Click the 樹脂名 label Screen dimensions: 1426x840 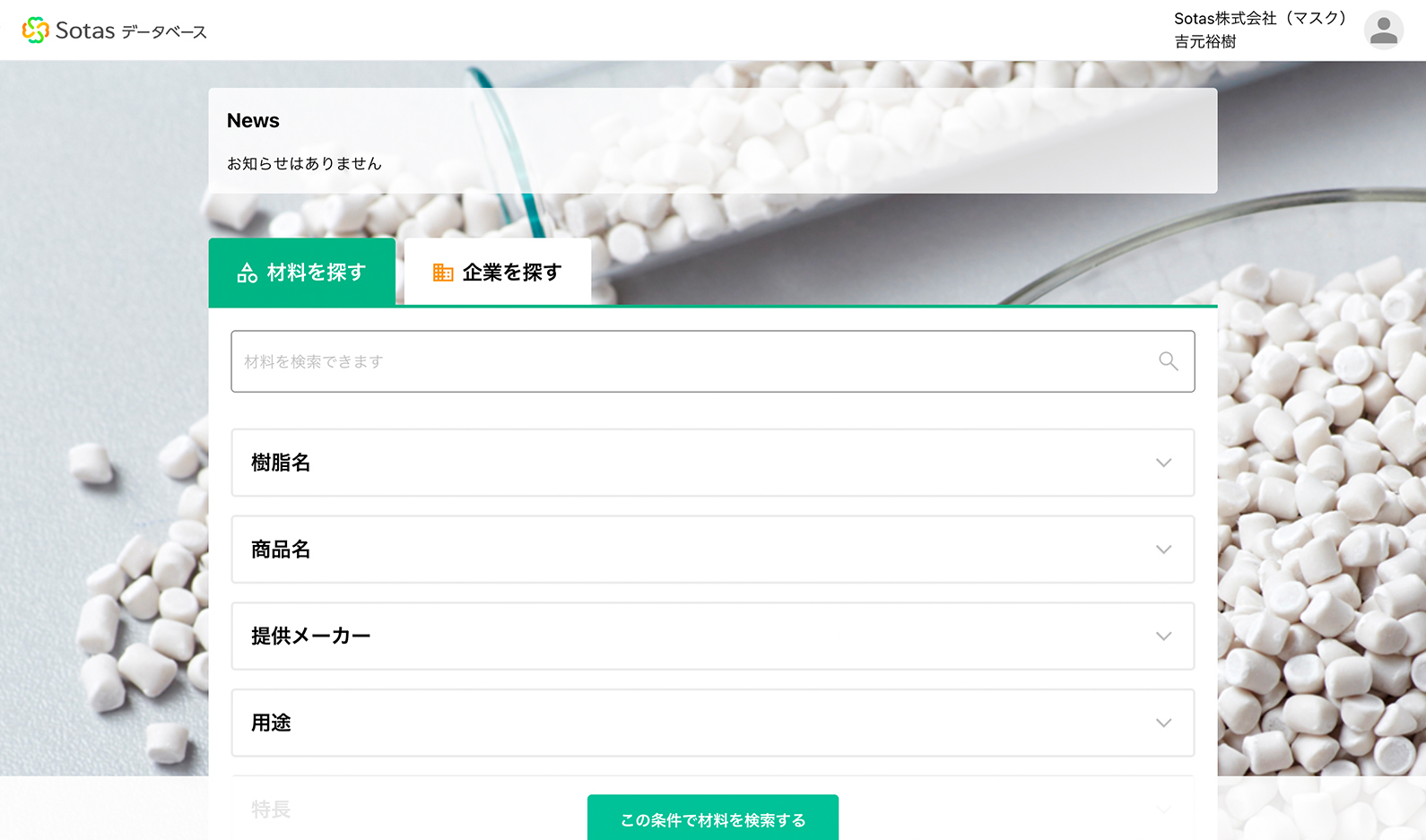coord(281,463)
